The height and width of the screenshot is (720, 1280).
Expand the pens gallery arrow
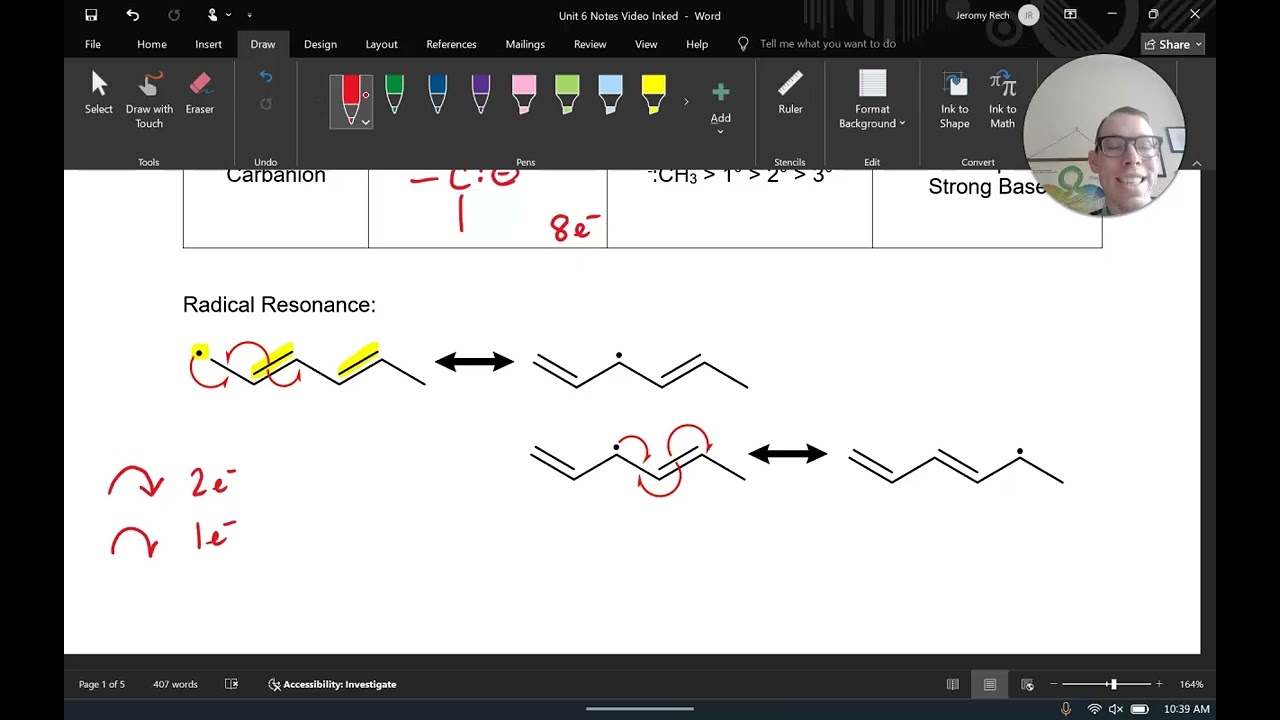[686, 101]
